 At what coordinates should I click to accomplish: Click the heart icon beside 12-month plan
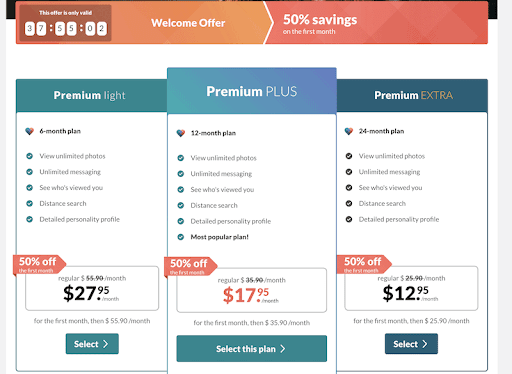coord(181,133)
